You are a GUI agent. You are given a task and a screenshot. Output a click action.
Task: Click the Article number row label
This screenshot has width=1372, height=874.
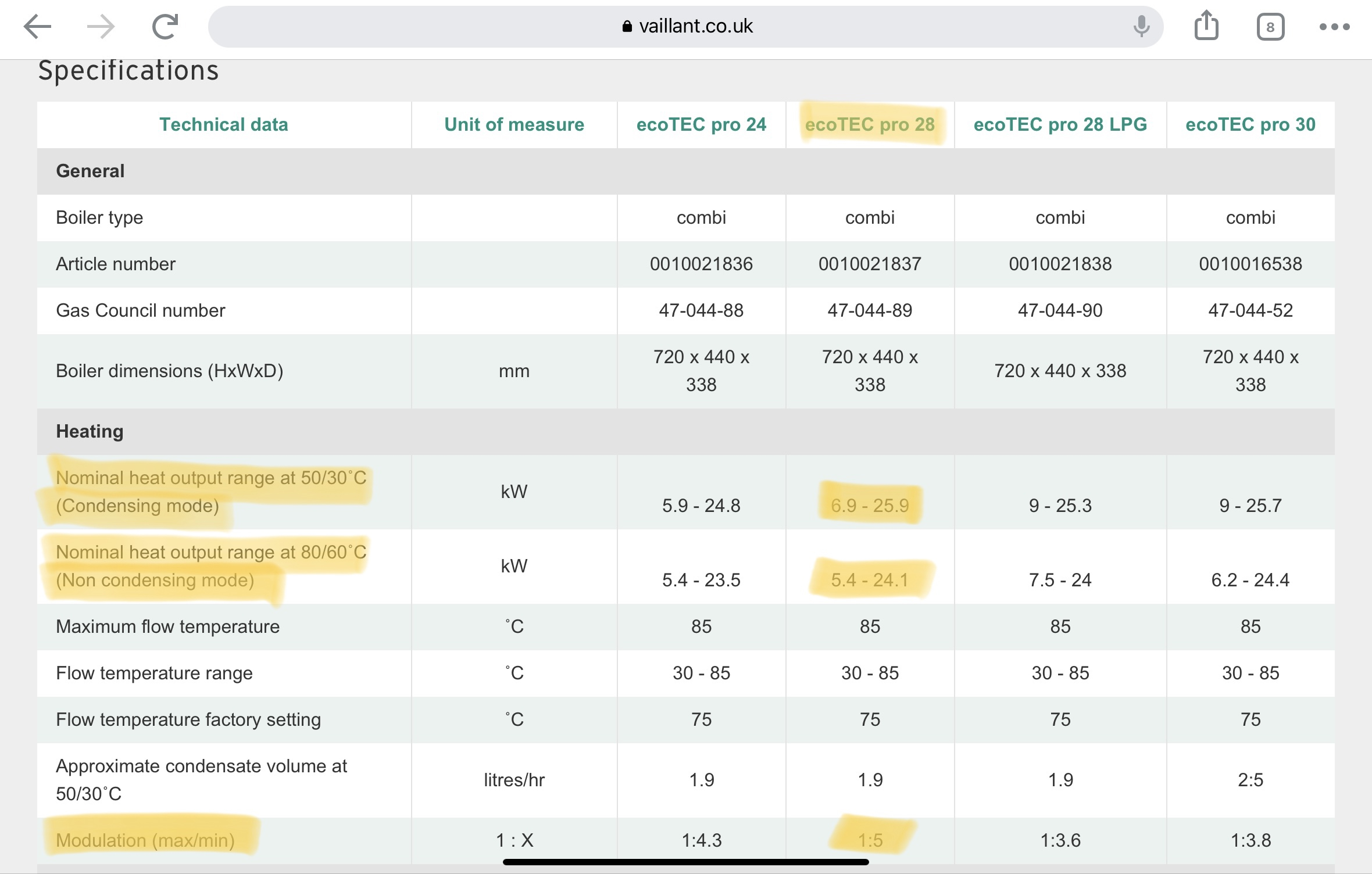pyautogui.click(x=116, y=264)
